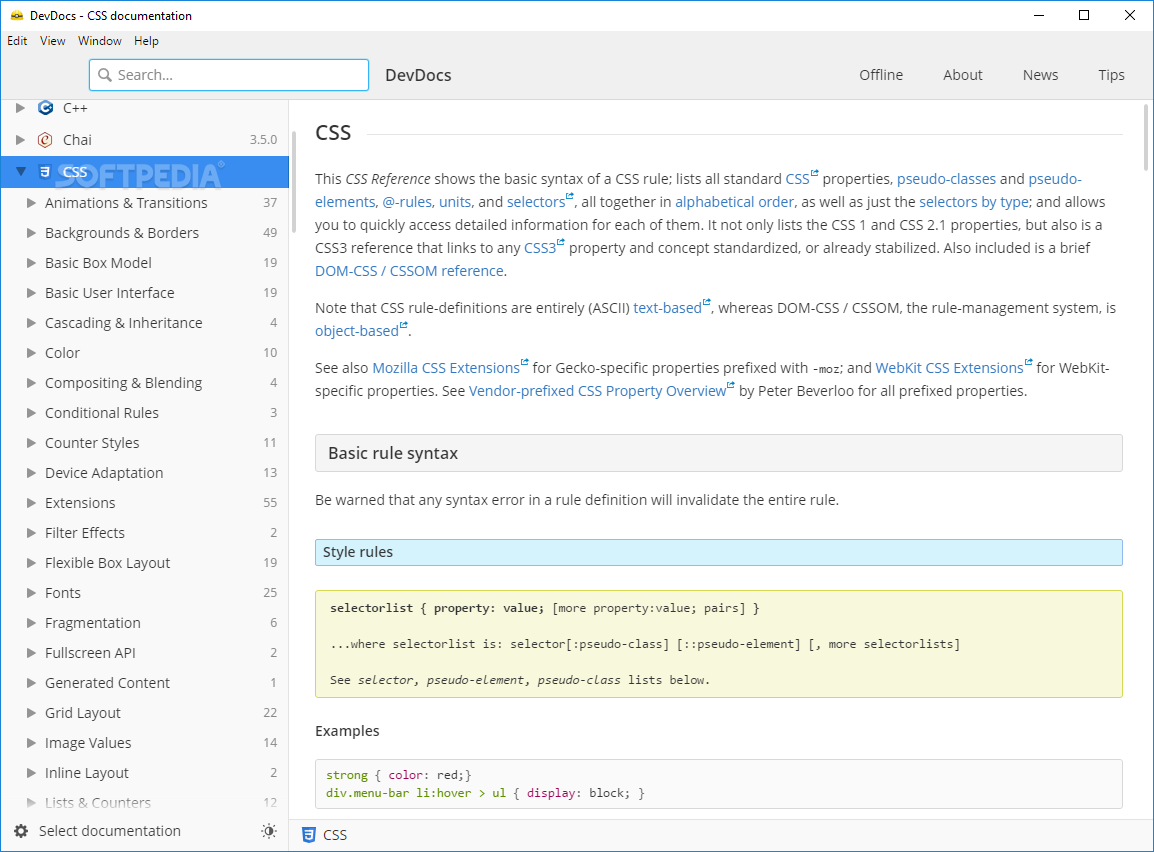Follow the selectors by type link
This screenshot has height=852, width=1154.
pyautogui.click(x=974, y=202)
